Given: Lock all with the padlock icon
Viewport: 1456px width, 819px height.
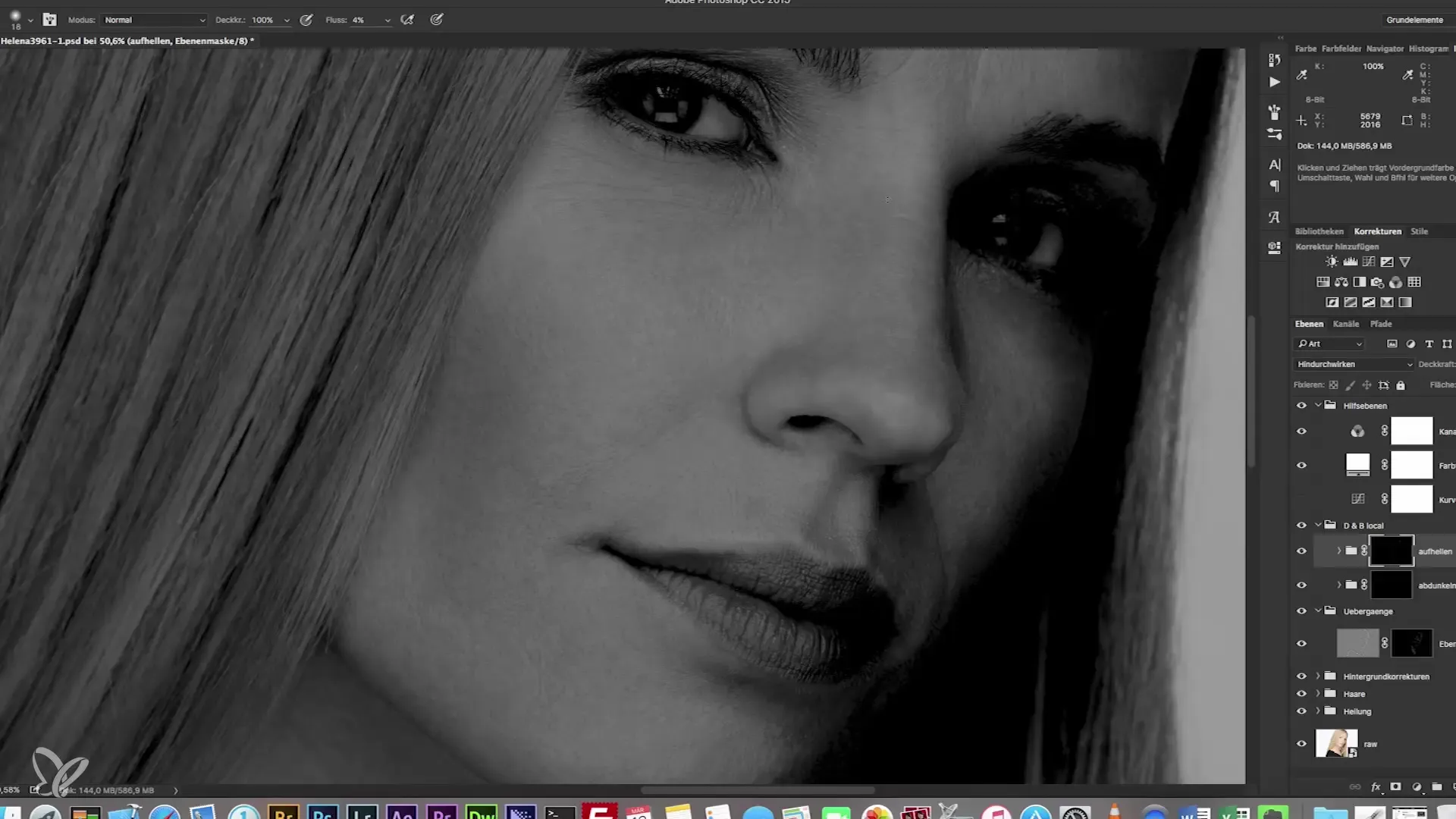Looking at the screenshot, I should (1401, 385).
